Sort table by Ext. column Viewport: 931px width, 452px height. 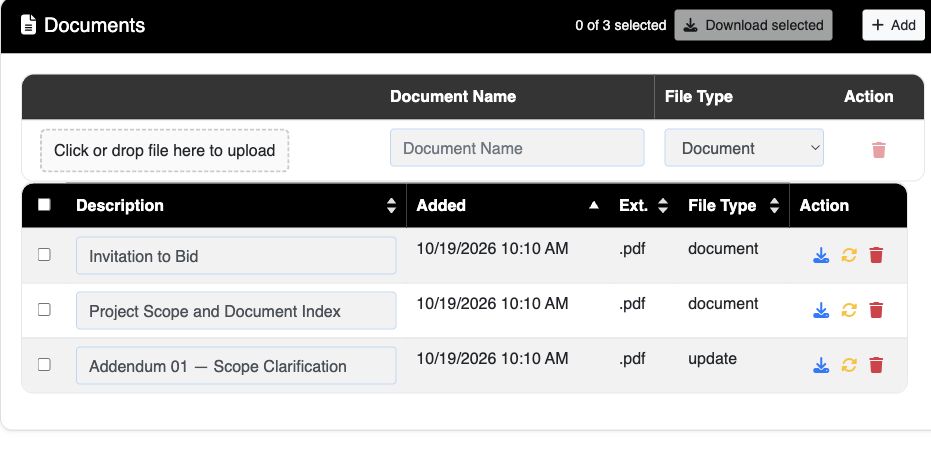click(663, 206)
